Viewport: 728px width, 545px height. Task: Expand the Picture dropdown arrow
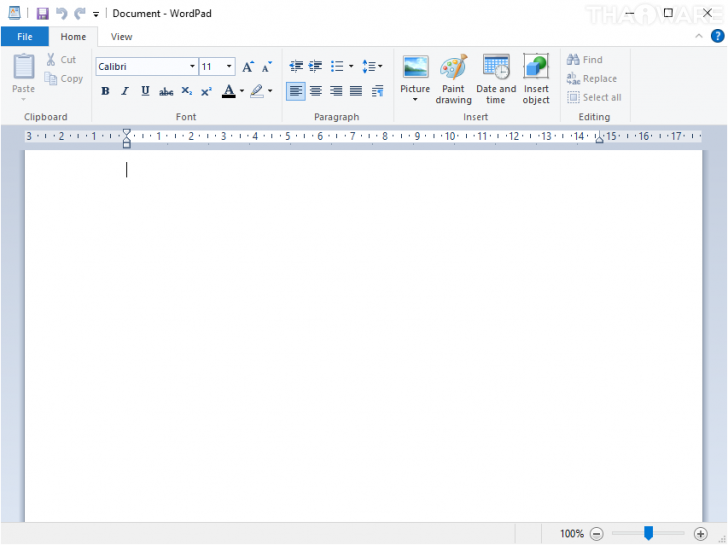(415, 99)
